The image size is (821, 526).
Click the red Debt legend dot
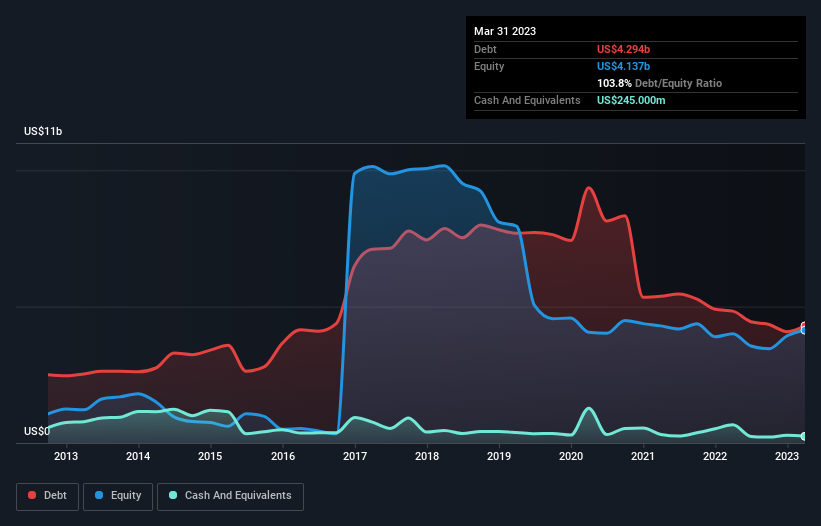coord(32,495)
